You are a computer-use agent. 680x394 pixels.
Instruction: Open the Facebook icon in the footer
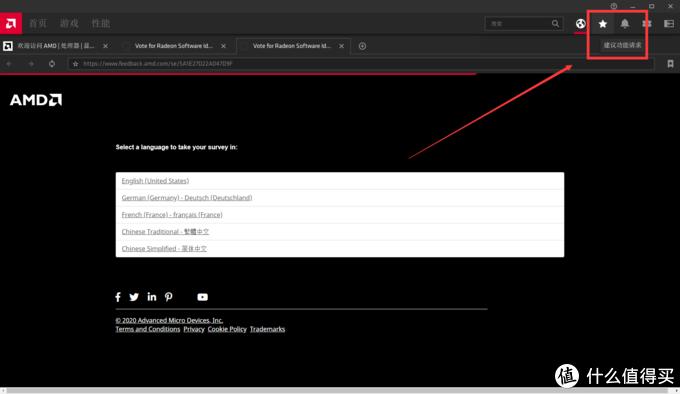(x=118, y=297)
